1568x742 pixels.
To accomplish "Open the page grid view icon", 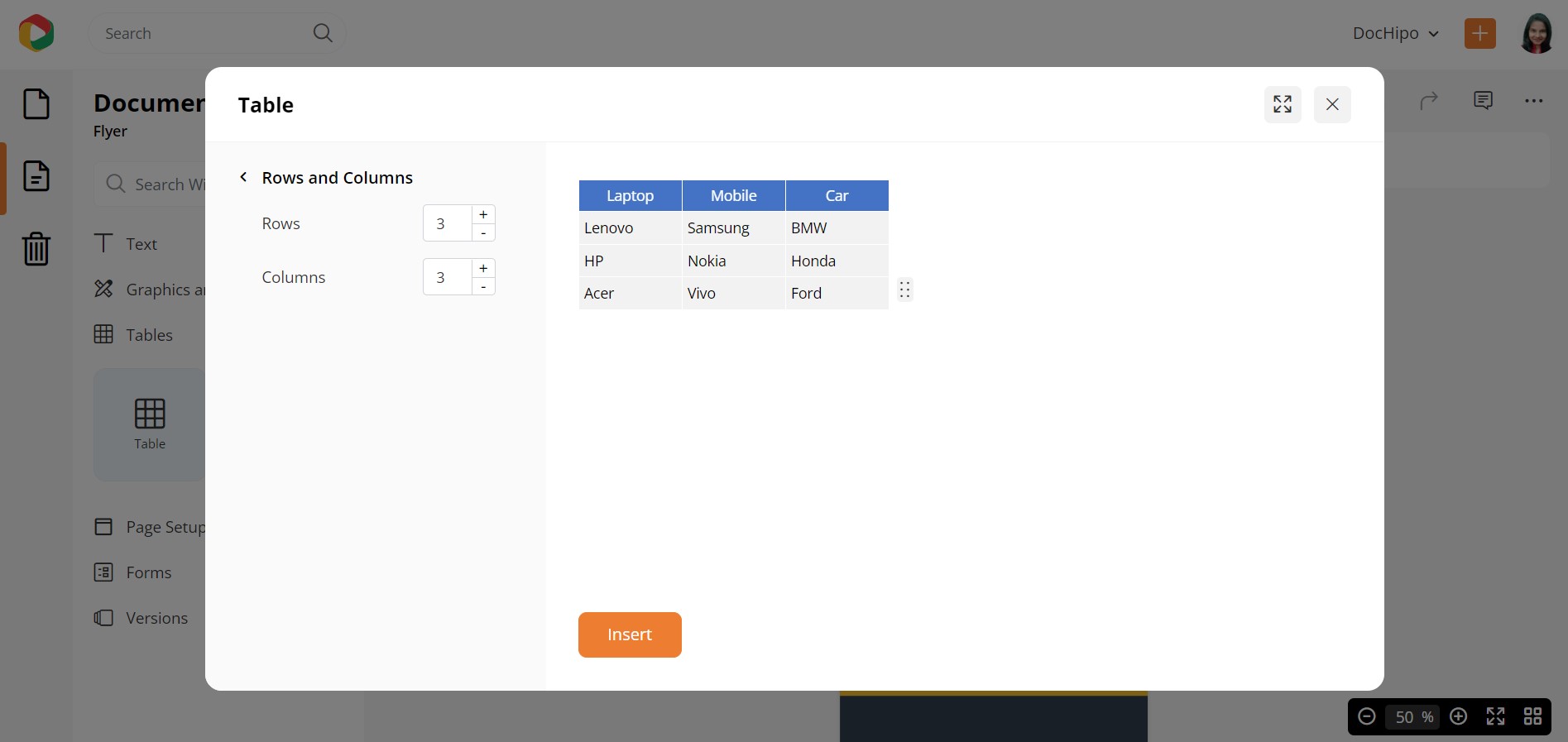I will (x=1532, y=716).
